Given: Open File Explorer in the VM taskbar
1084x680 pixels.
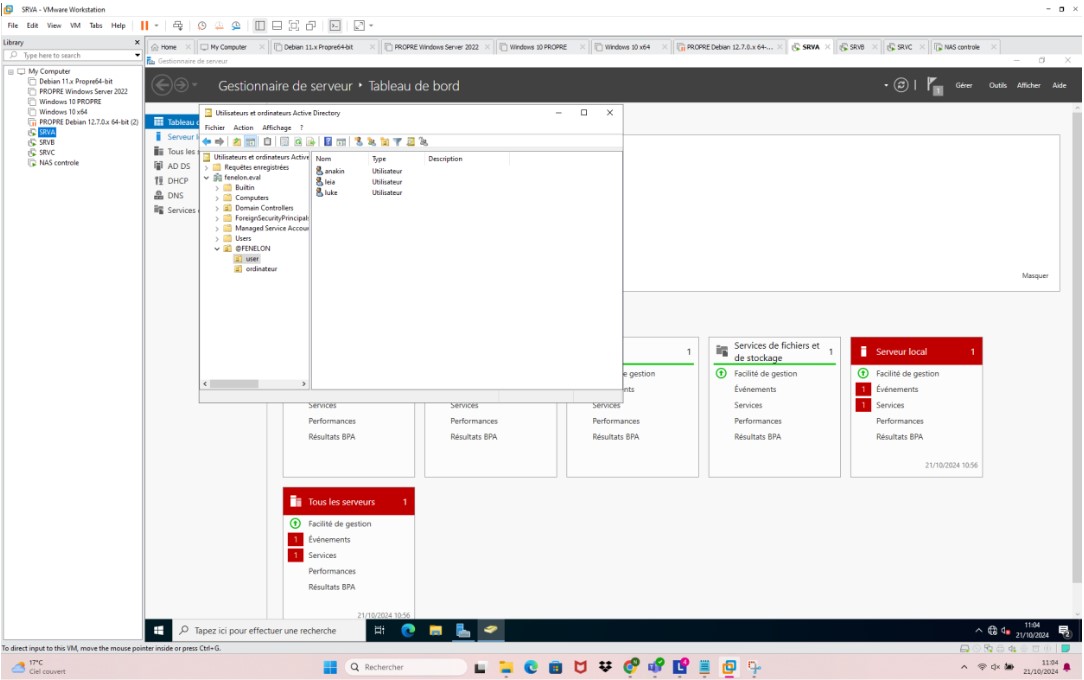Looking at the screenshot, I should click(436, 630).
